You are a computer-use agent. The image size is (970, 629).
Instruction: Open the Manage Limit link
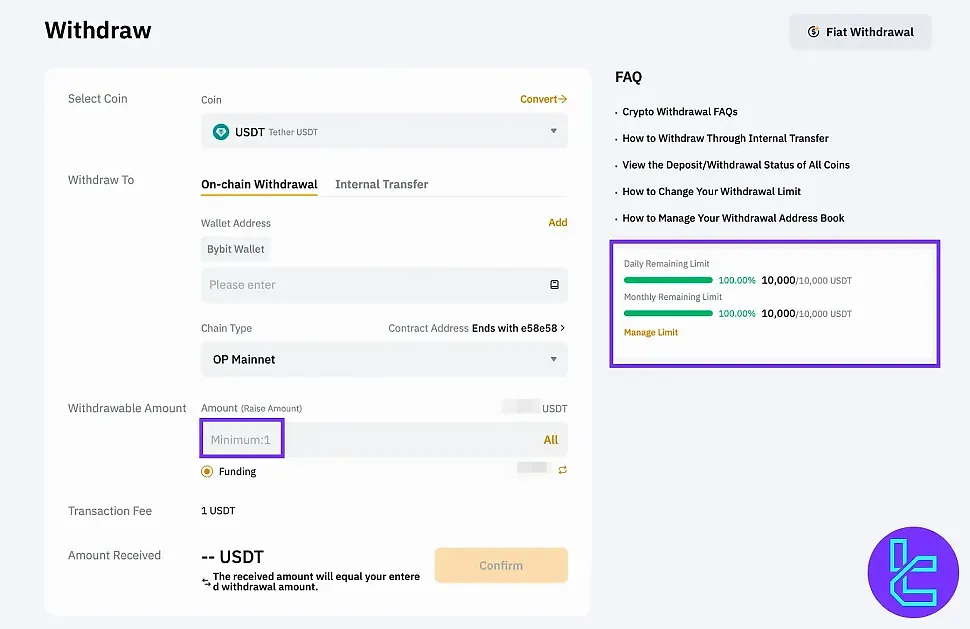pyautogui.click(x=650, y=332)
